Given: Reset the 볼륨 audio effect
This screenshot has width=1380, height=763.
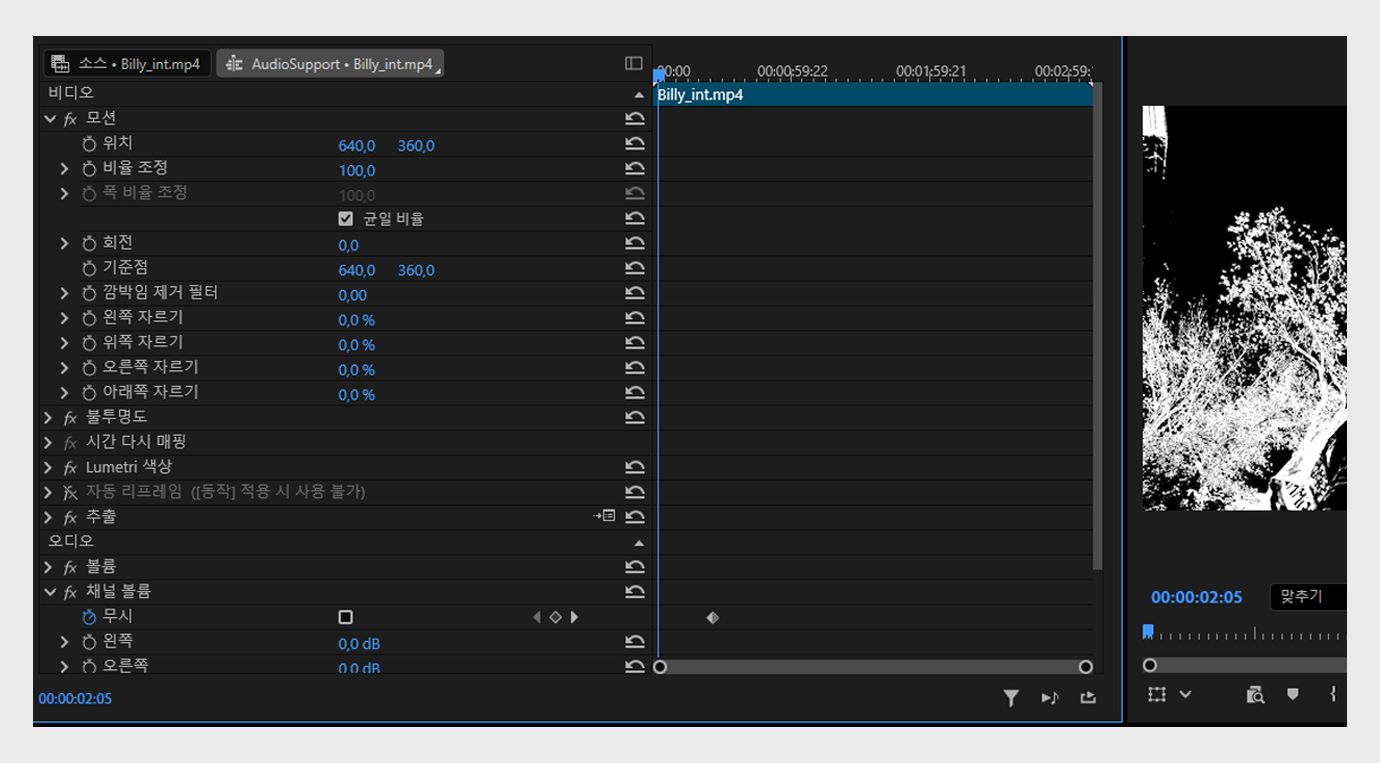Looking at the screenshot, I should [634, 567].
